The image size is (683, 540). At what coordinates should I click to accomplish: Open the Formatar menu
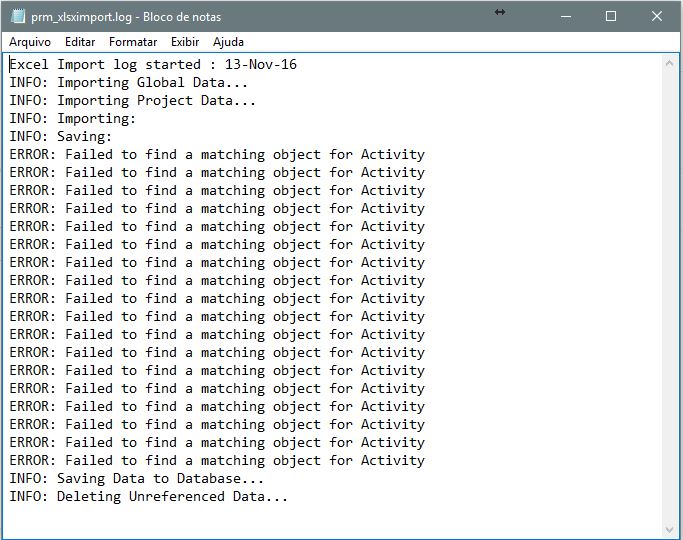pos(133,42)
